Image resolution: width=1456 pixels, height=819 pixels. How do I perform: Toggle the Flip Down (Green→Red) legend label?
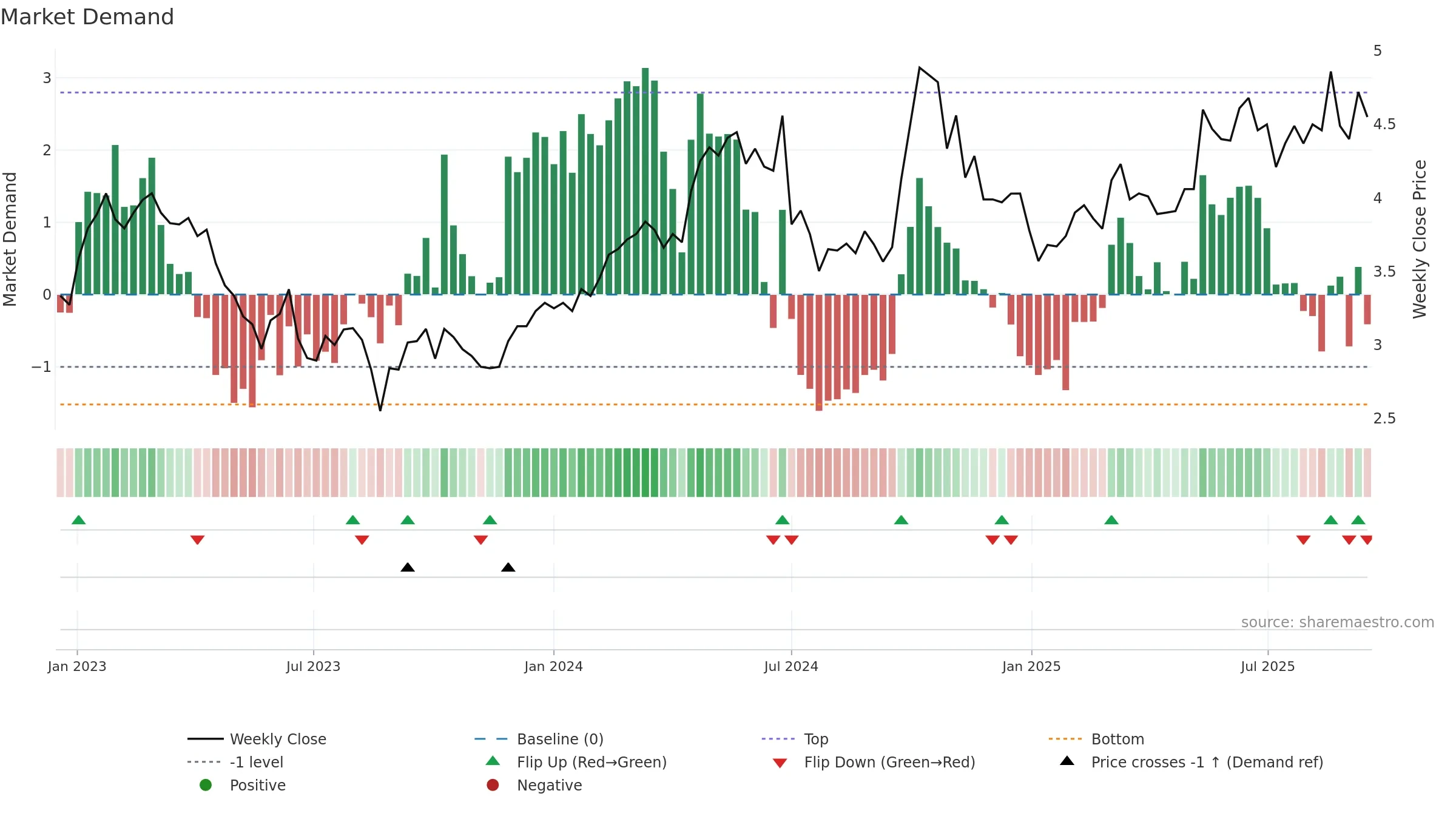(889, 762)
